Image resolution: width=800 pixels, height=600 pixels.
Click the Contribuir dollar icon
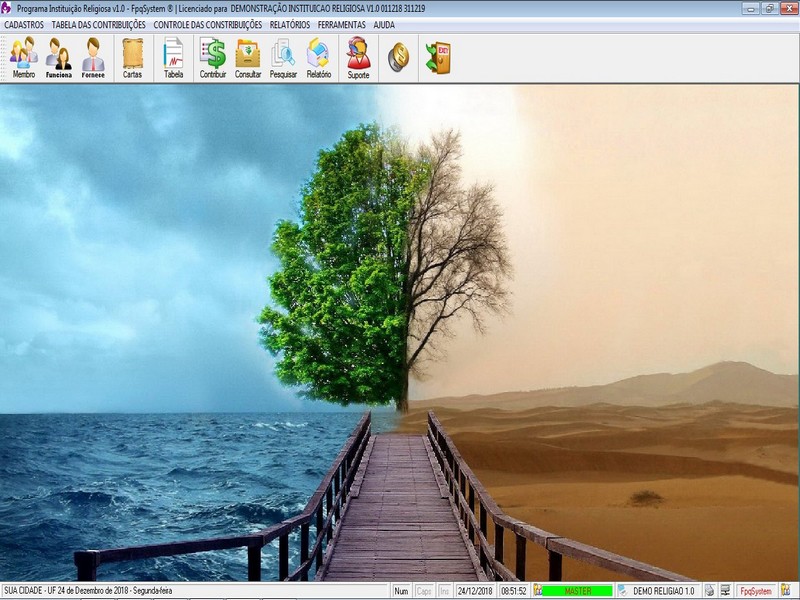pos(213,57)
